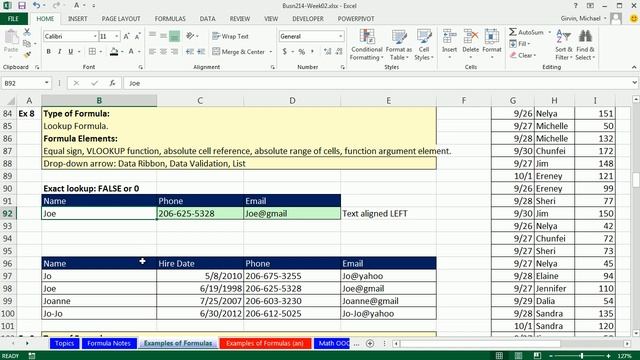Undo the last action
Screen dimensions: 640x360
pyautogui.click(x=37, y=6)
